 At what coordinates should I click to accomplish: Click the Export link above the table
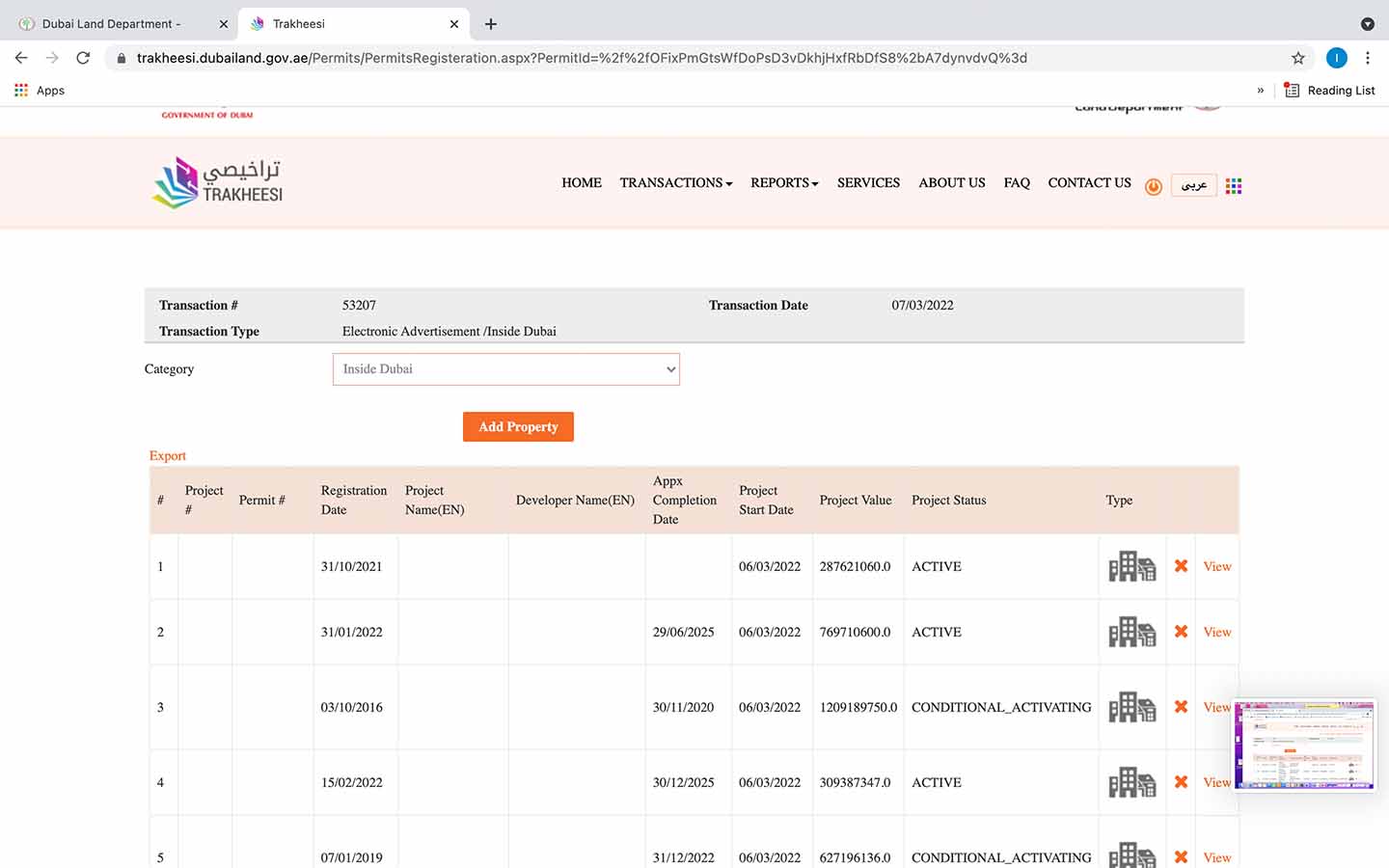coord(167,455)
